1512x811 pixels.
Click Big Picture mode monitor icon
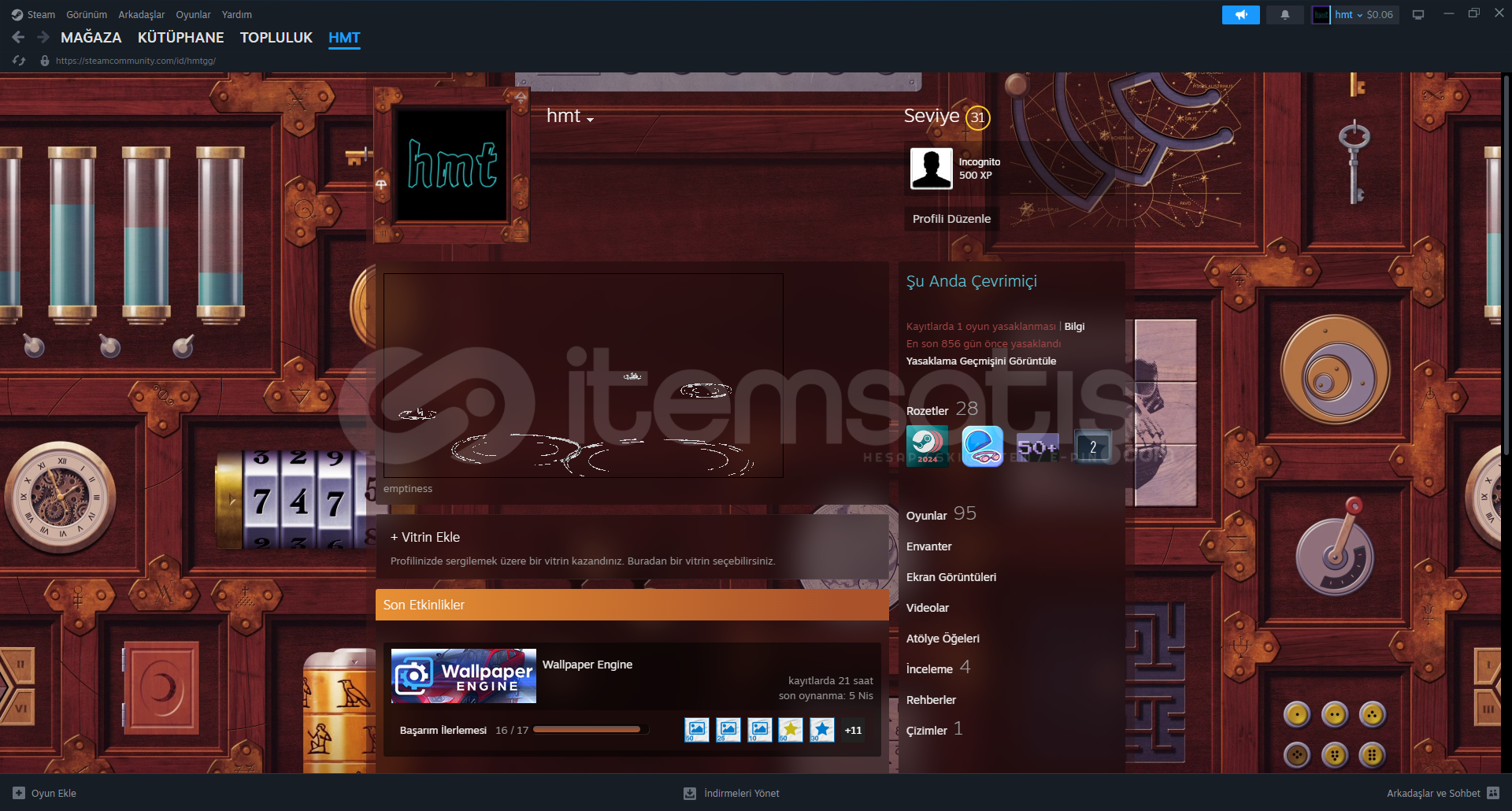(x=1418, y=15)
